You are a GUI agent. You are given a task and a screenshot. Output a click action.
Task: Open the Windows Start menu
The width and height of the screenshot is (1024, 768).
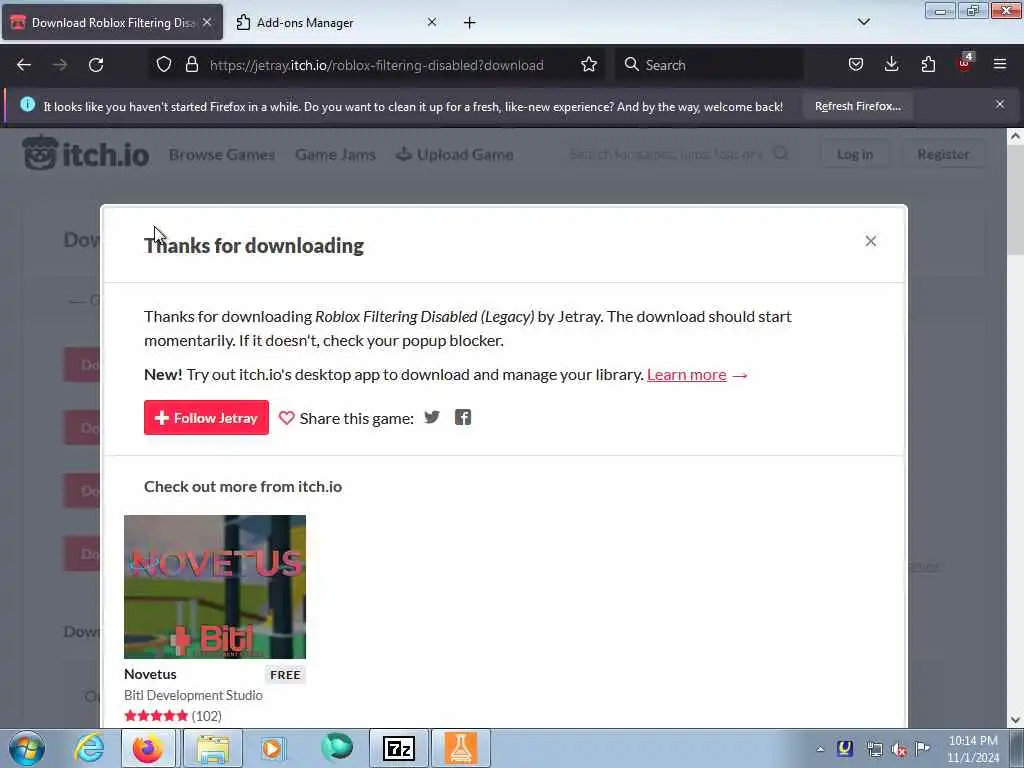(27, 748)
